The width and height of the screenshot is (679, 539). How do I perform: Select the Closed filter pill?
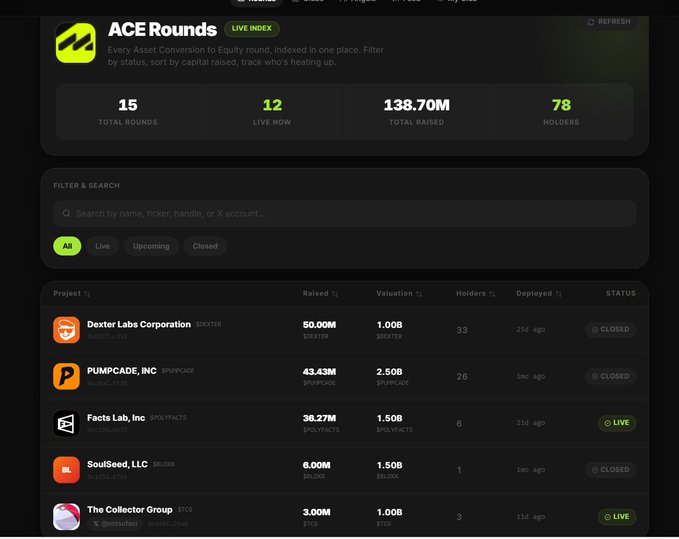pyautogui.click(x=205, y=246)
